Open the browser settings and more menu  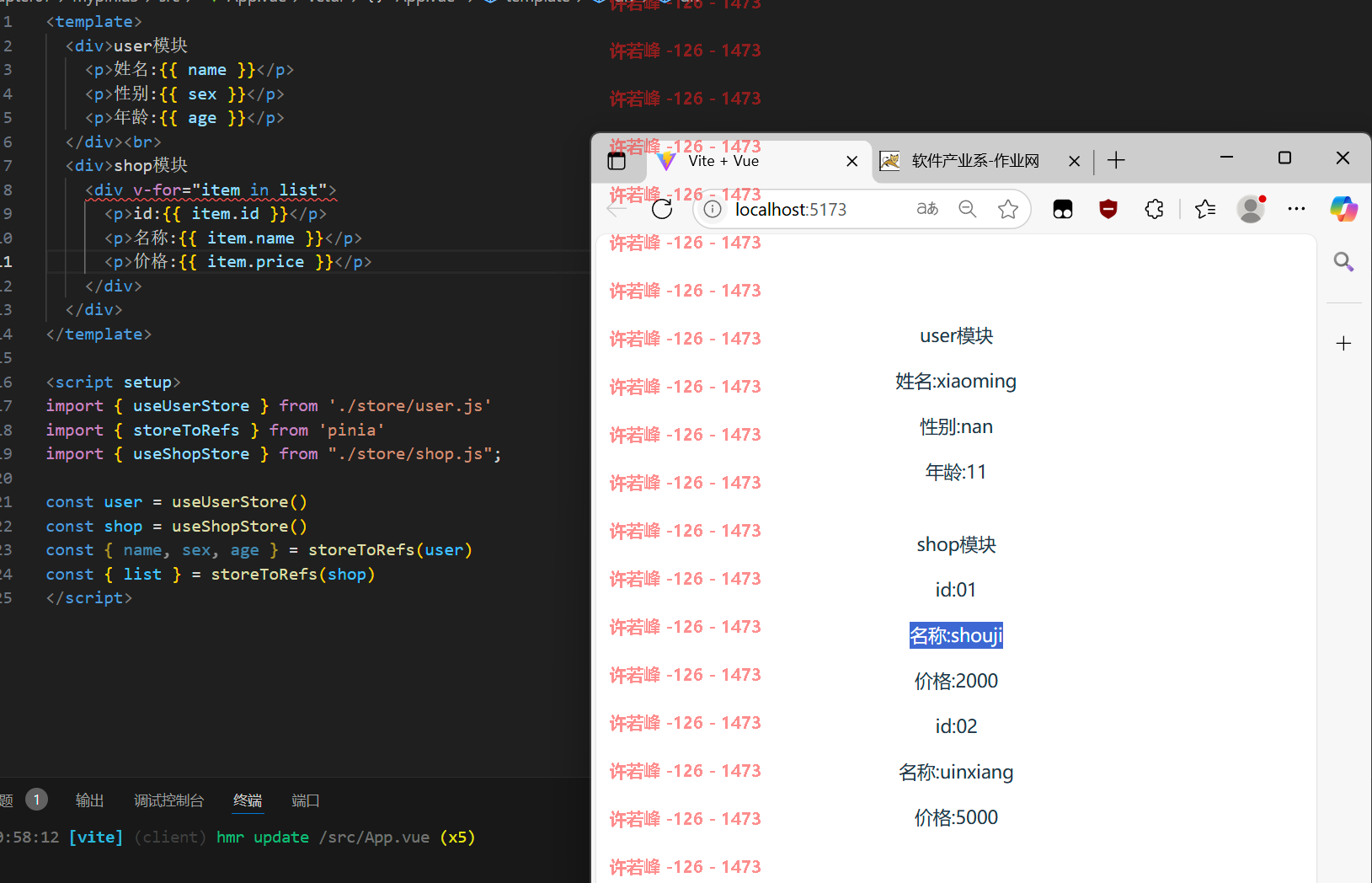[x=1297, y=209]
